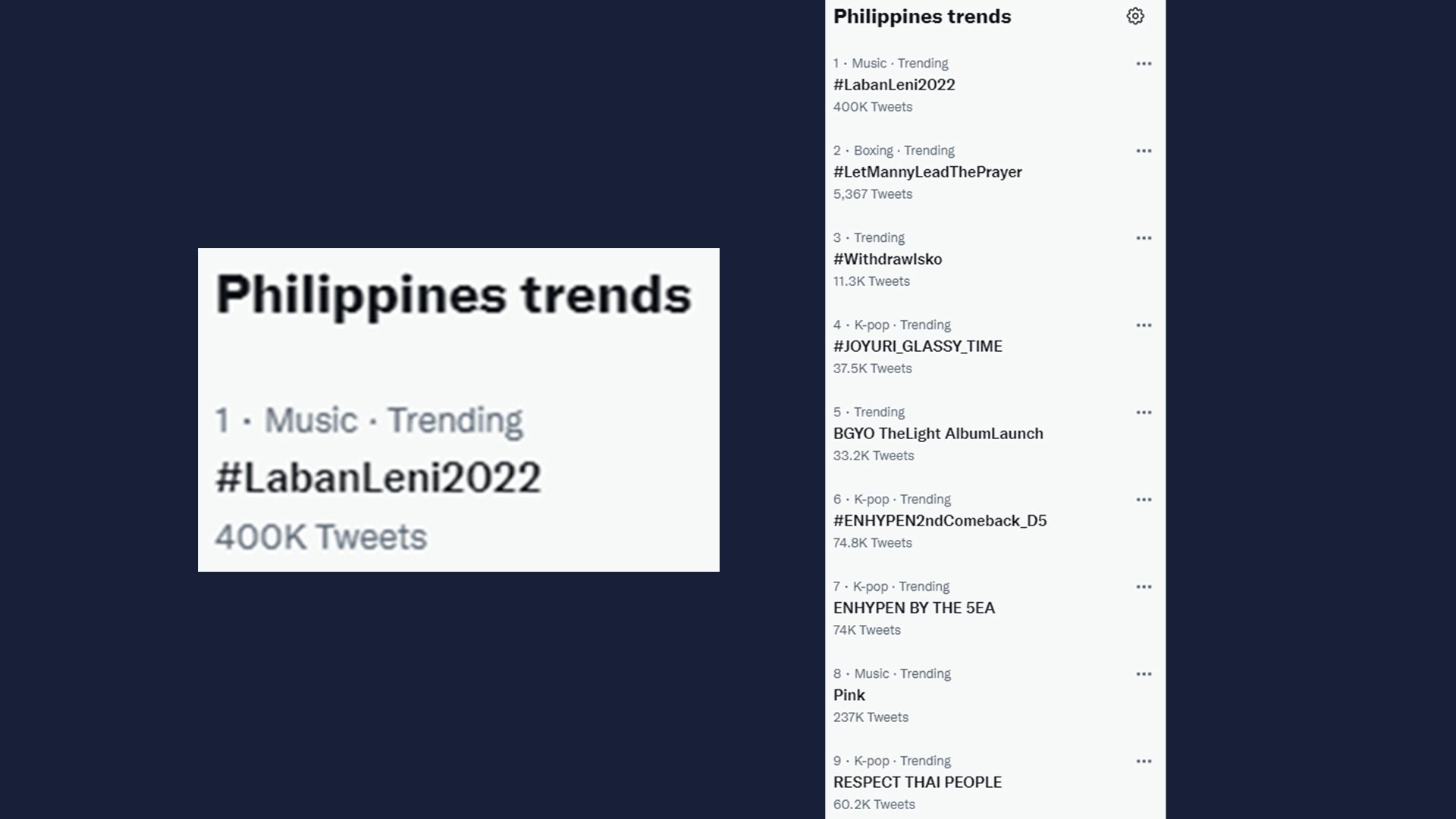Click '74K Tweets' count text
Viewport: 1456px width, 819px height.
(x=867, y=630)
